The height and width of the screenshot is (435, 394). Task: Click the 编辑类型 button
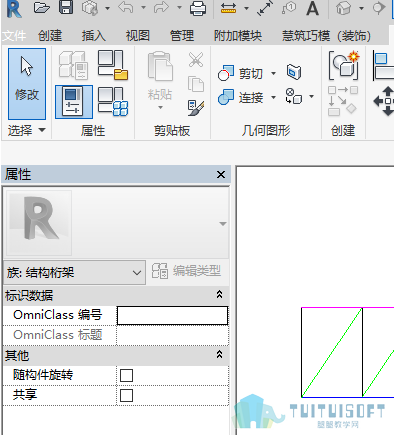187,271
